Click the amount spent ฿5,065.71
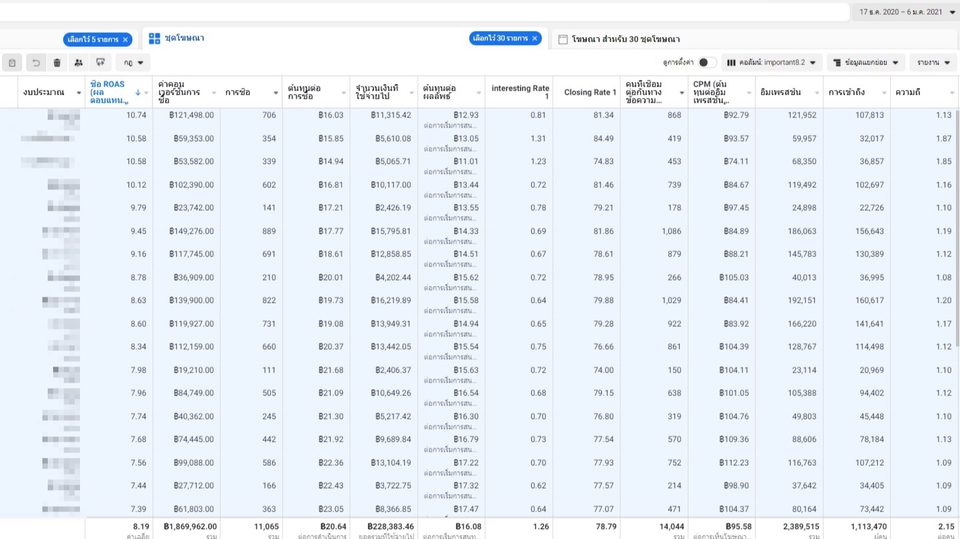The image size is (960, 539). click(x=392, y=162)
